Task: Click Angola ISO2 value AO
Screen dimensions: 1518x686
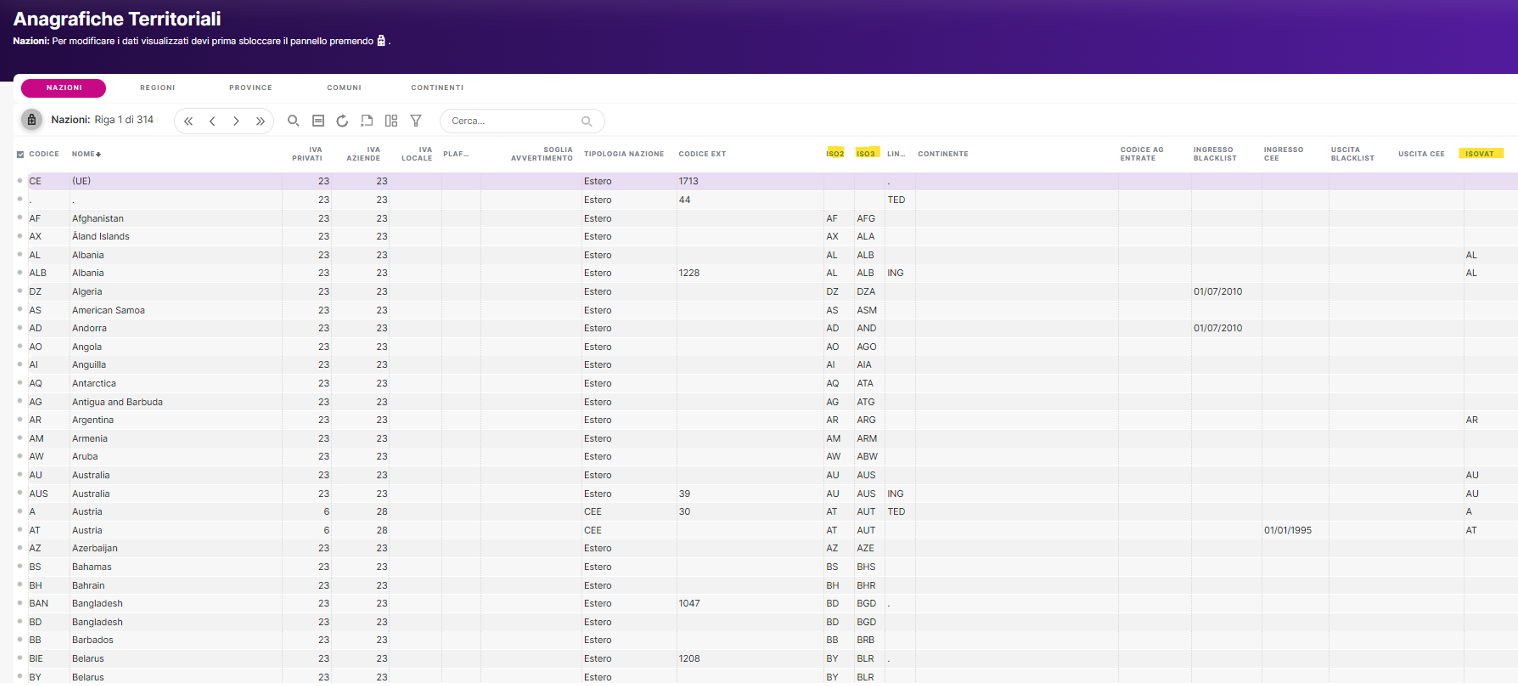Action: click(832, 347)
